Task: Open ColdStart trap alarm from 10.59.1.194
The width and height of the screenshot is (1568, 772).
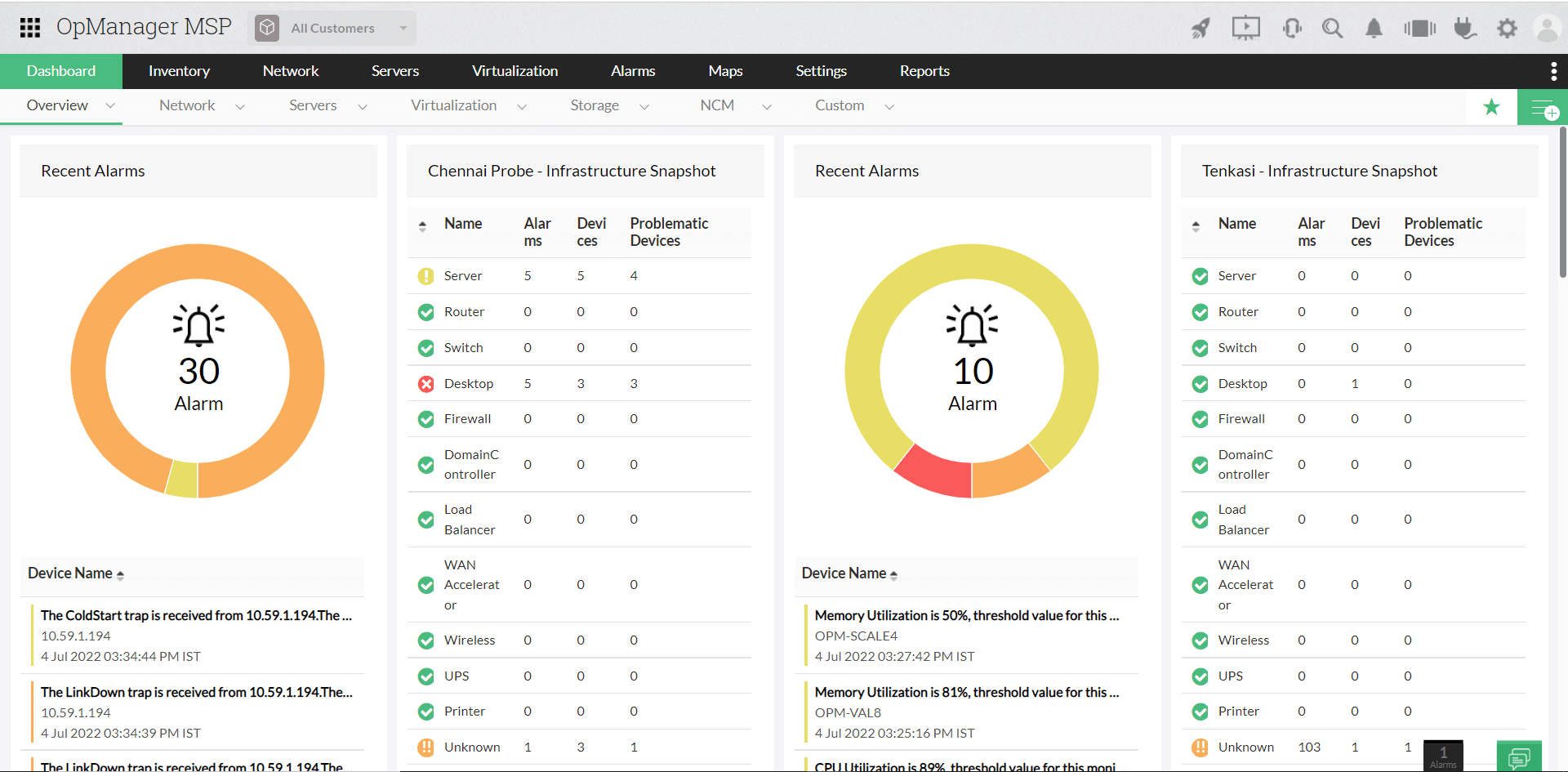Action: 196,616
